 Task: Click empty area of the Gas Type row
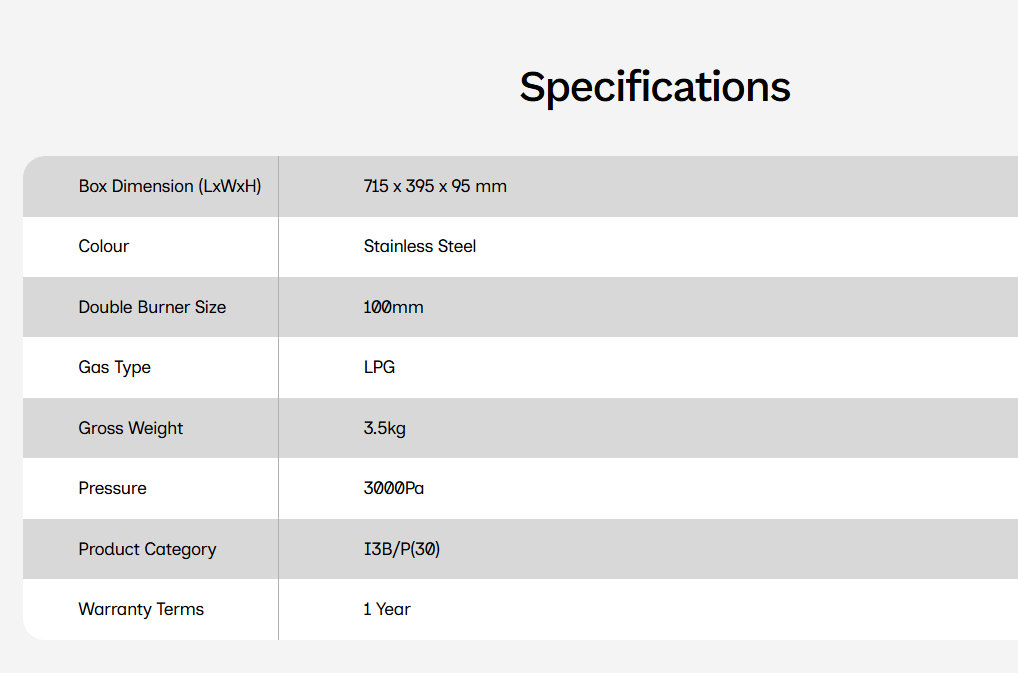(714, 367)
